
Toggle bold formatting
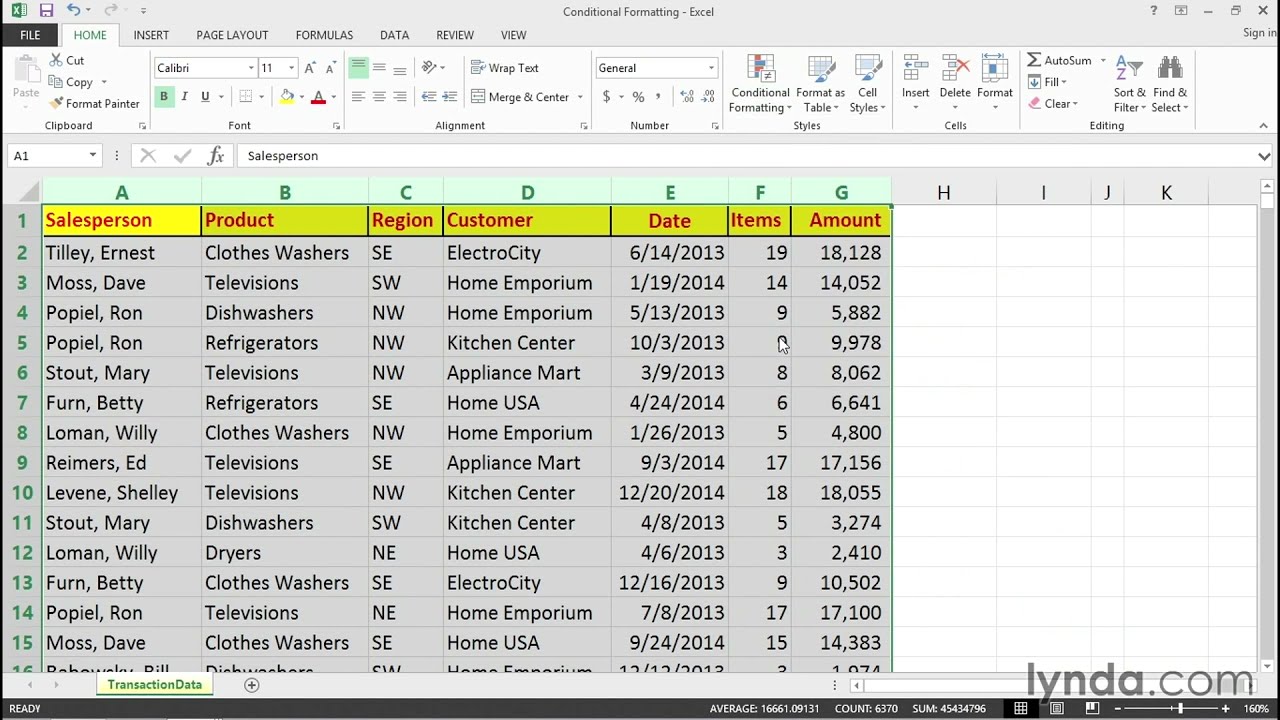163,97
